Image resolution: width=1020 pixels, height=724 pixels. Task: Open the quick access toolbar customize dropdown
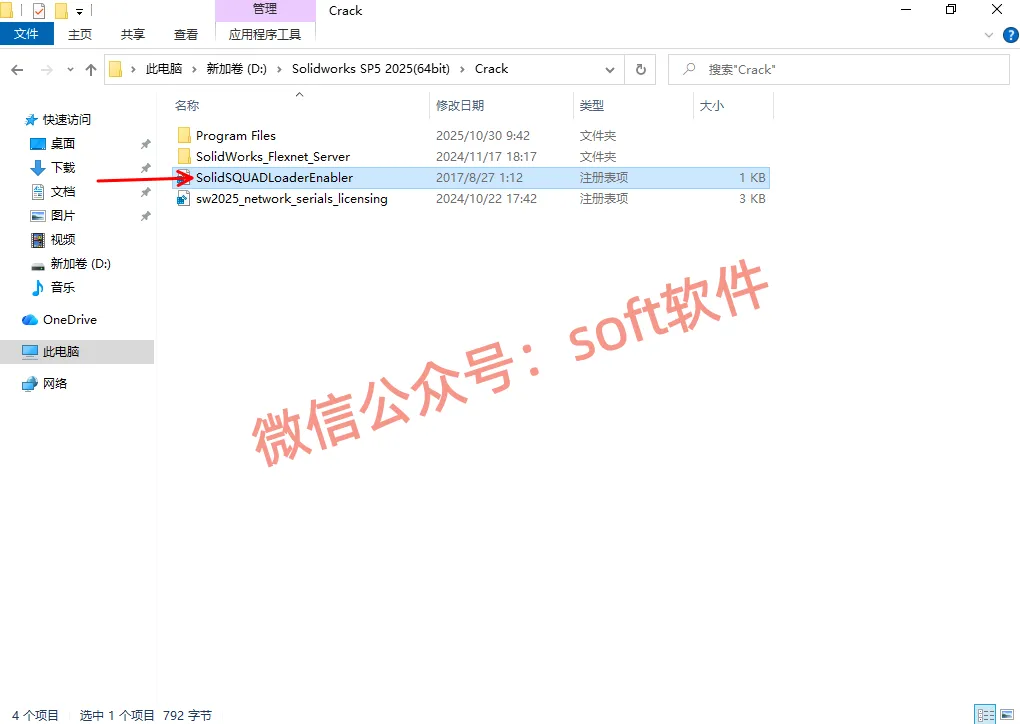[x=79, y=11]
